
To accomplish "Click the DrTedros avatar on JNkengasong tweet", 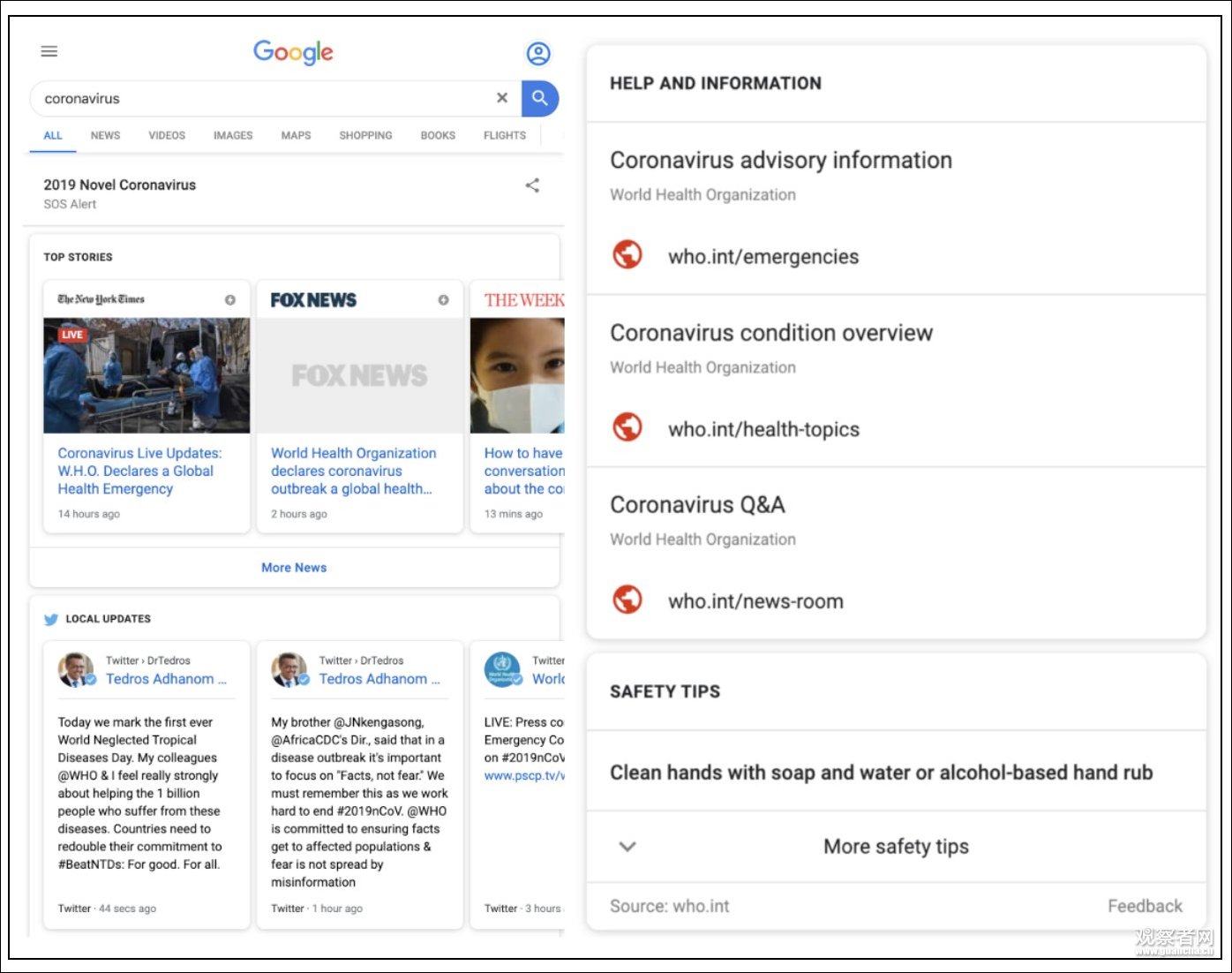I will (x=289, y=670).
